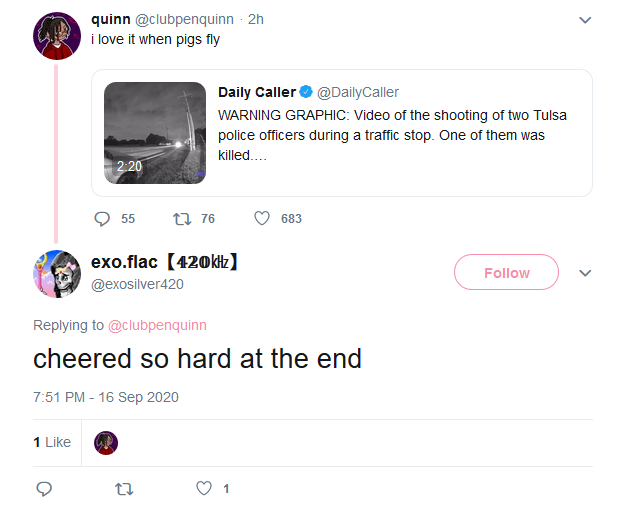Retweet the exo.flac reply tweet
625x523 pixels.
coord(123,489)
